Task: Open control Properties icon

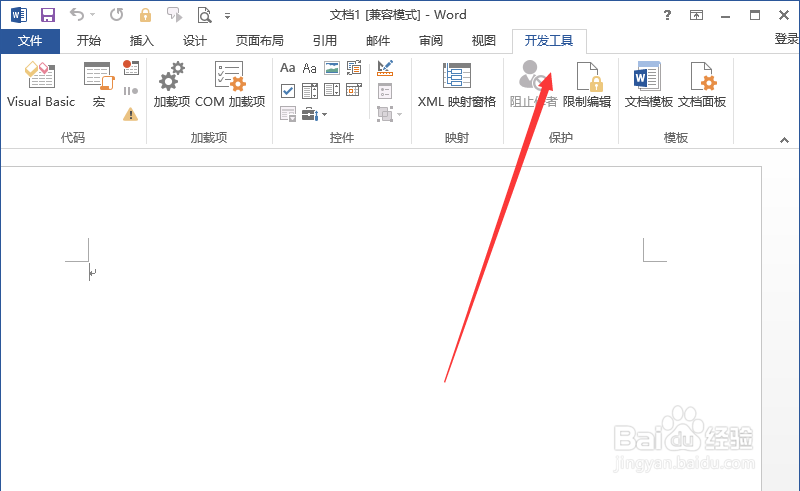Action: pos(385,91)
